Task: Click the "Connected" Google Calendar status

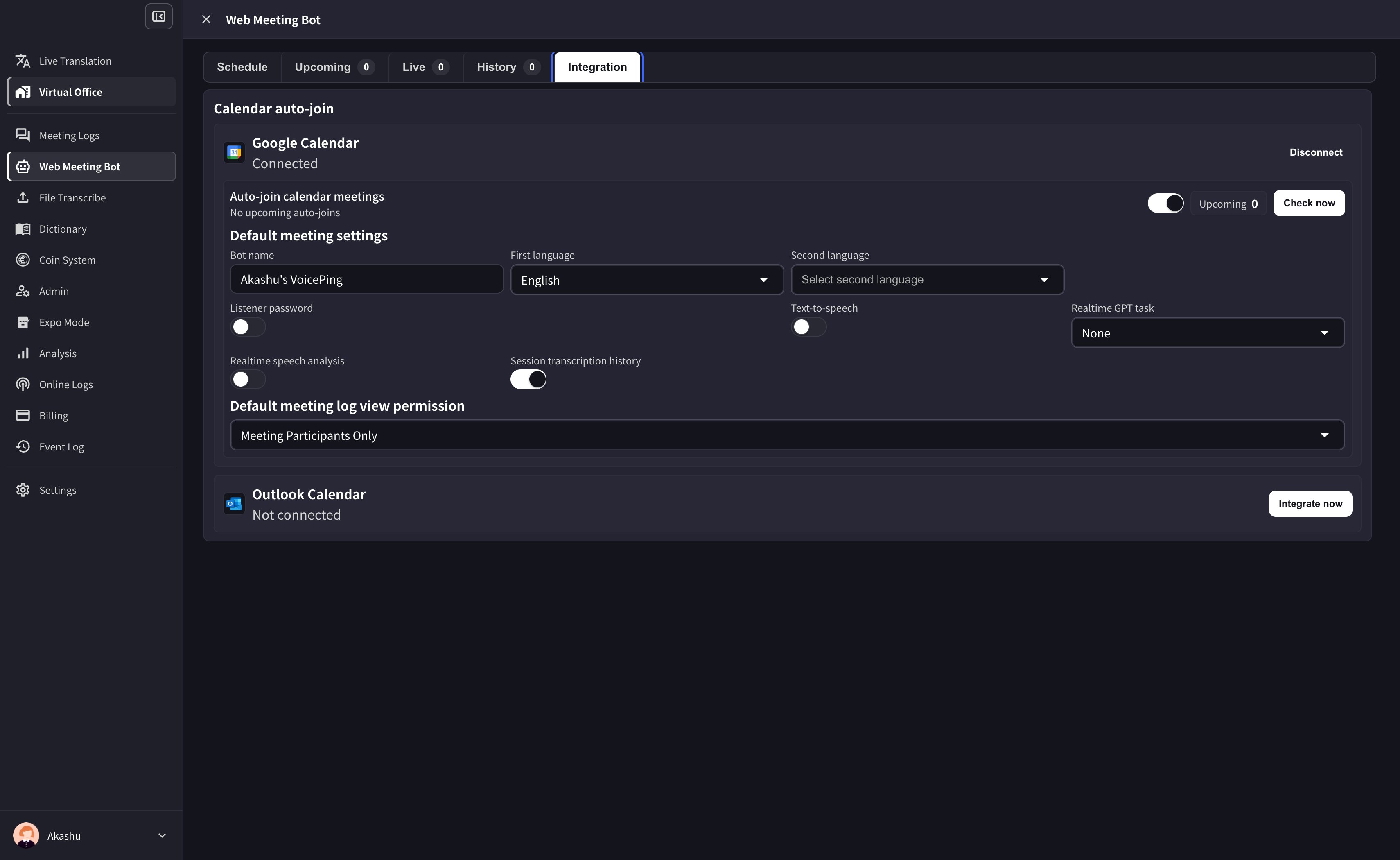Action: (285, 164)
